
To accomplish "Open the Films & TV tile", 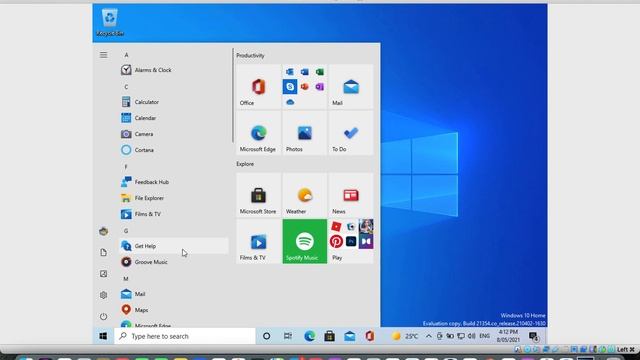I will (x=258, y=241).
